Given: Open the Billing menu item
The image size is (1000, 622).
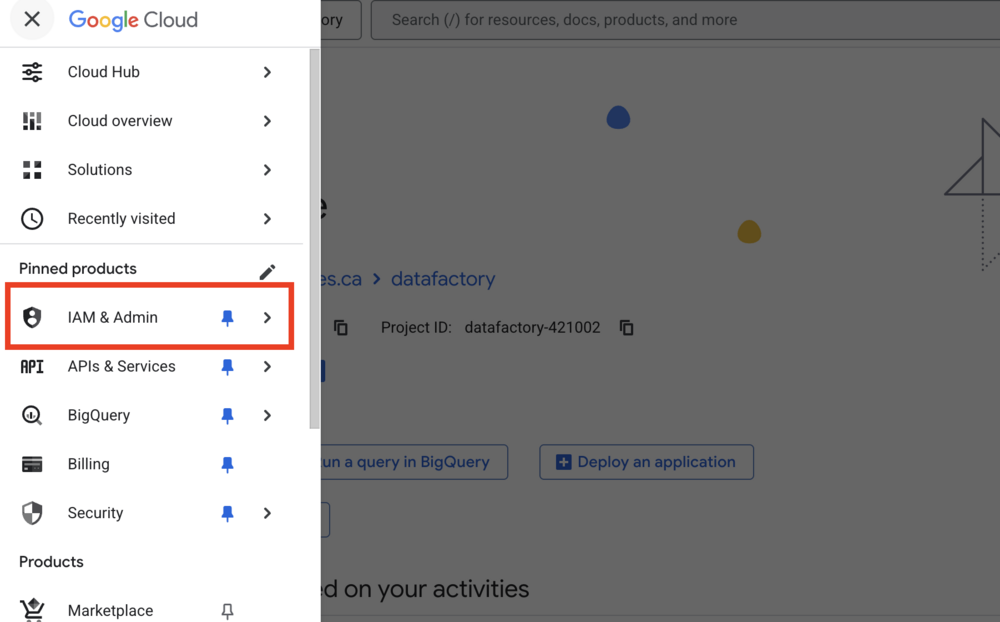Looking at the screenshot, I should (x=89, y=464).
